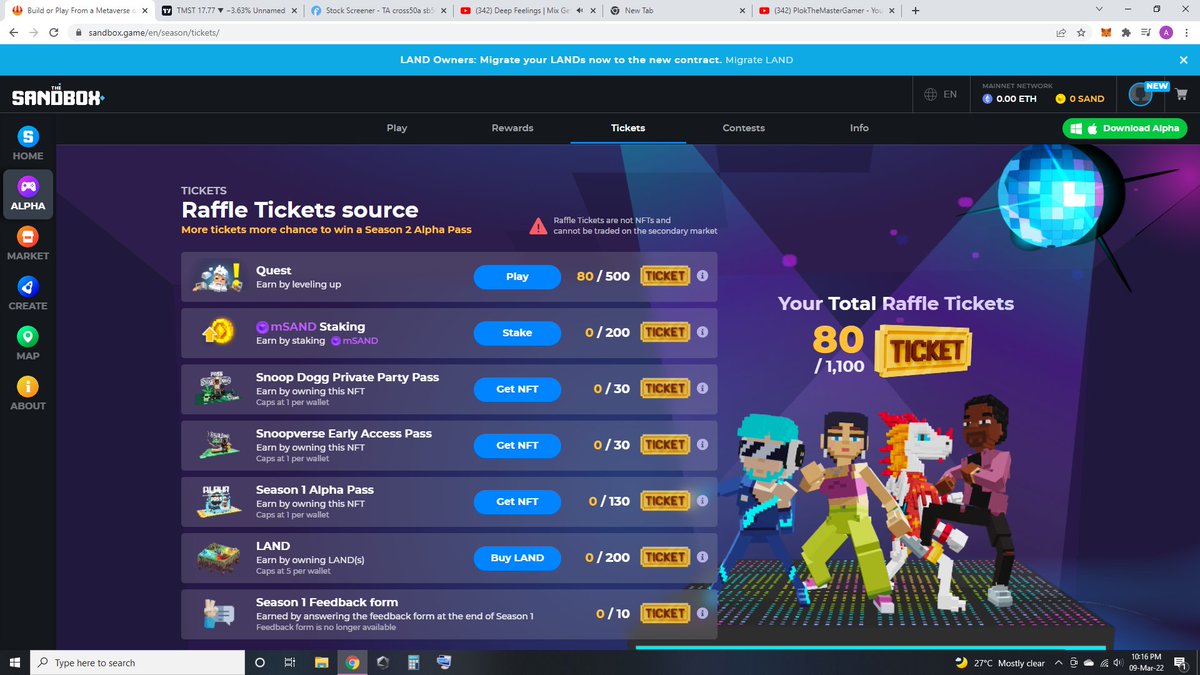
Task: Open File Explorer from the taskbar
Action: click(x=322, y=662)
